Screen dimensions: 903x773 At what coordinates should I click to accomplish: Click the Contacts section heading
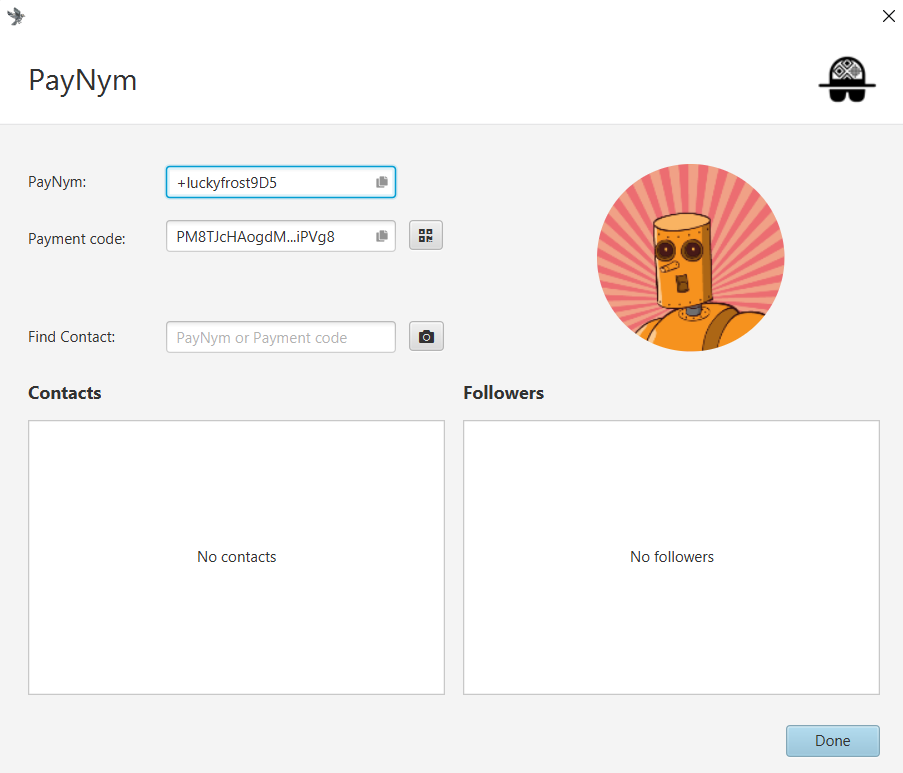65,393
